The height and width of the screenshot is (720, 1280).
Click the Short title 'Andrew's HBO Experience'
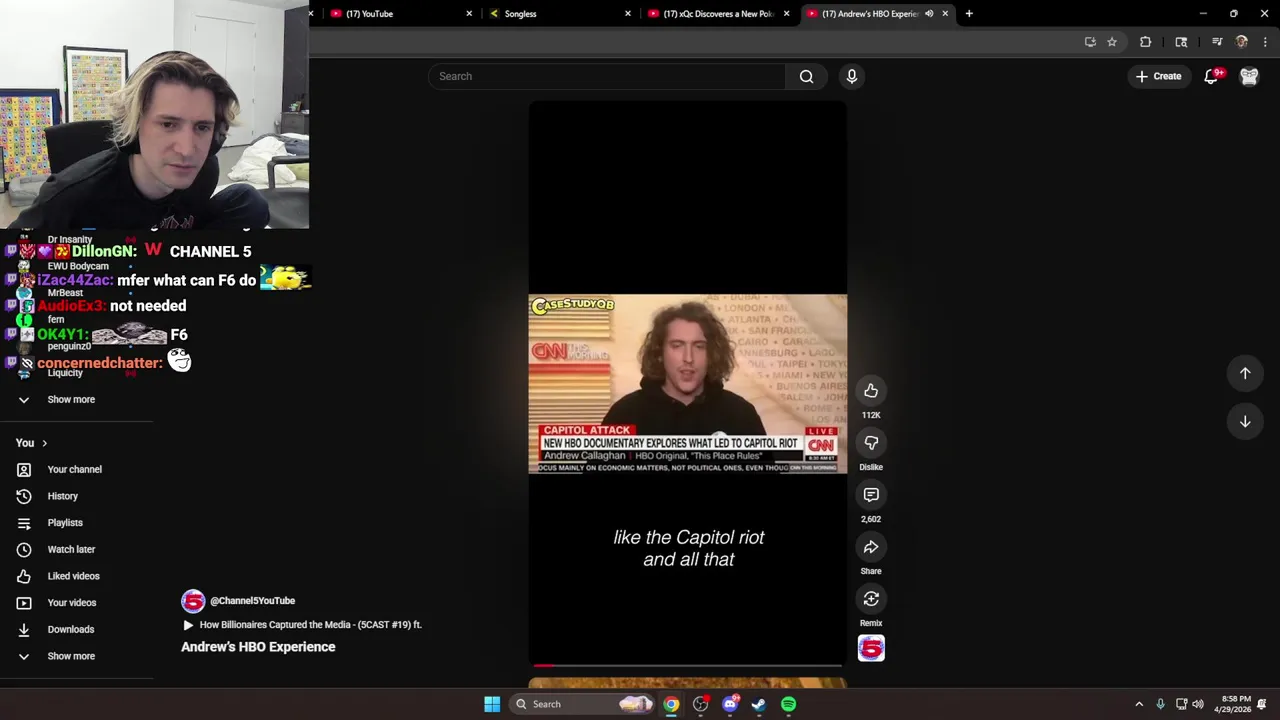[x=258, y=647]
